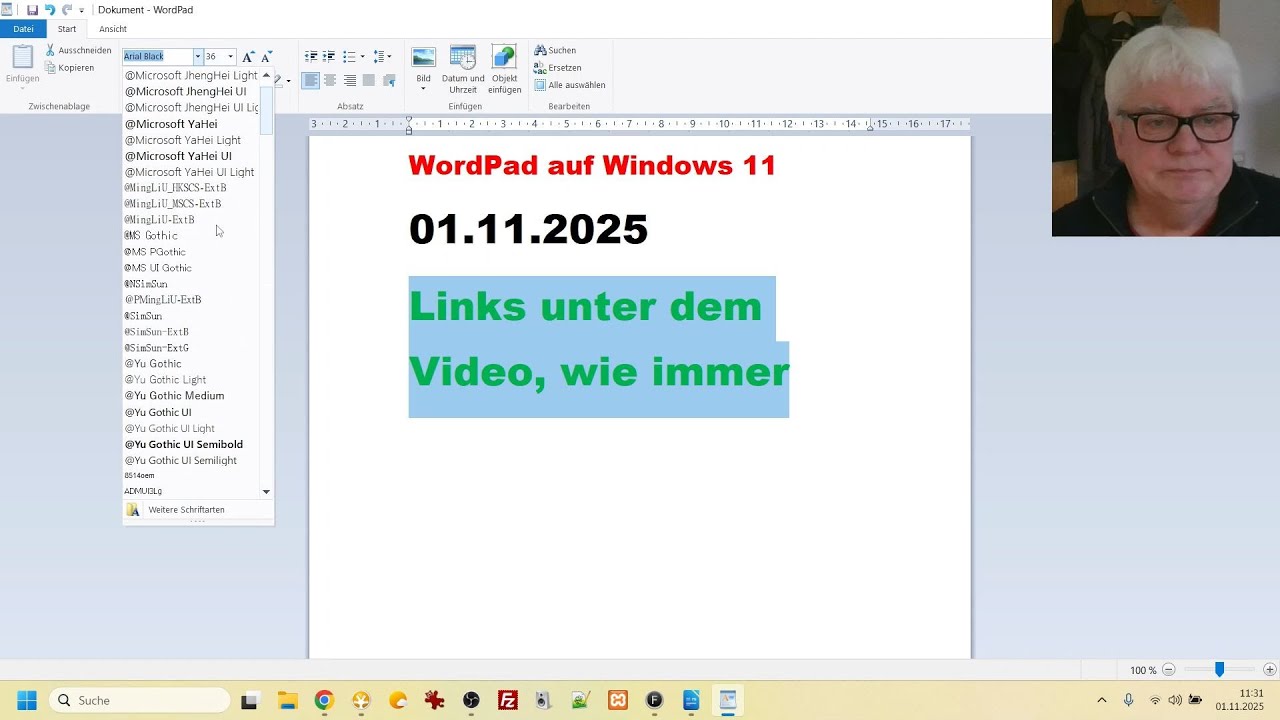Open the Datei menu

point(23,29)
